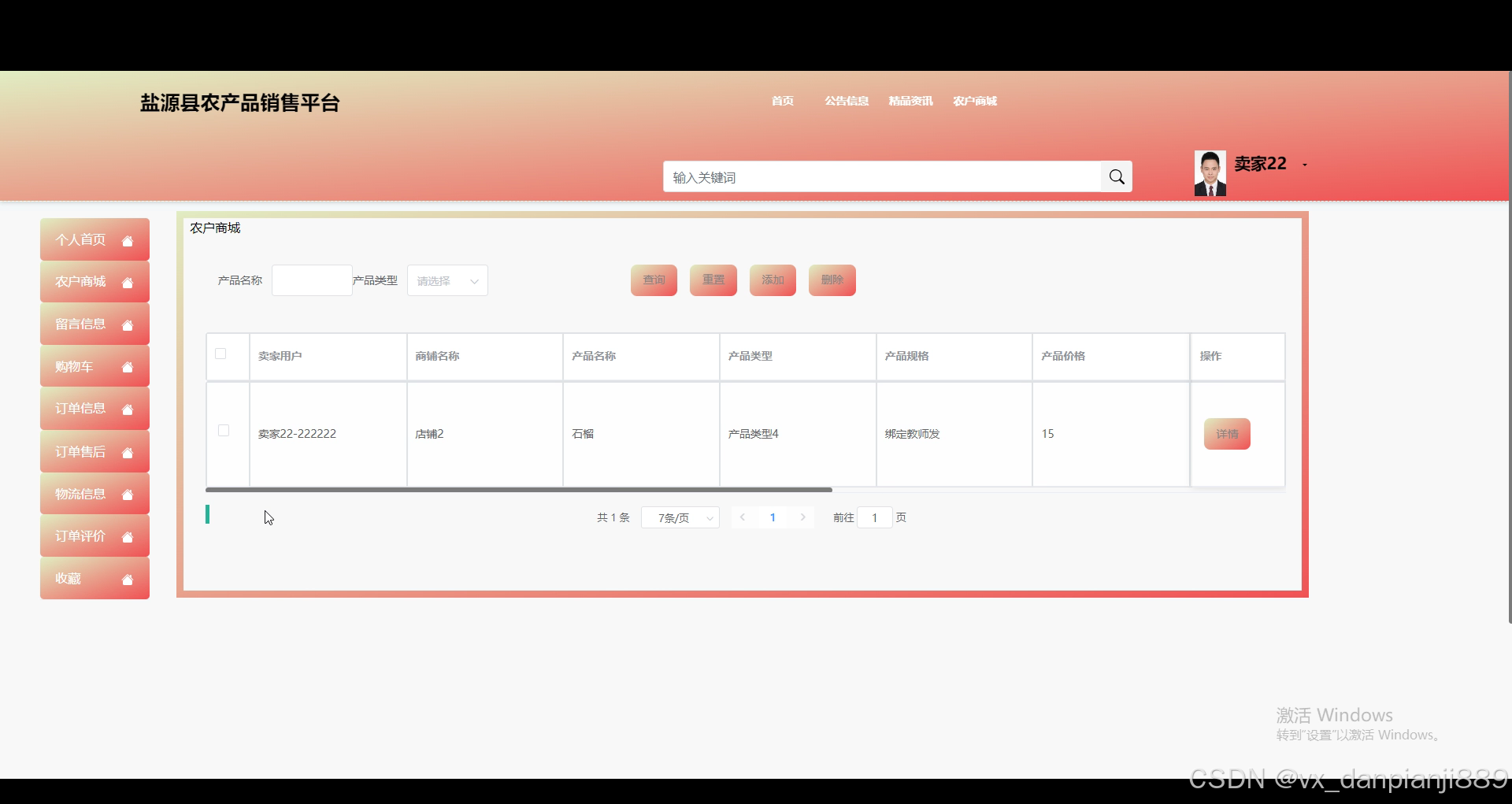Open 收藏 sidebar entry

click(94, 579)
